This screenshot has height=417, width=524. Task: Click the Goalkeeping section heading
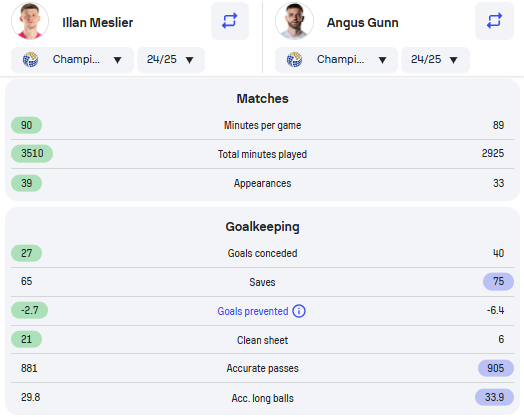click(x=262, y=227)
